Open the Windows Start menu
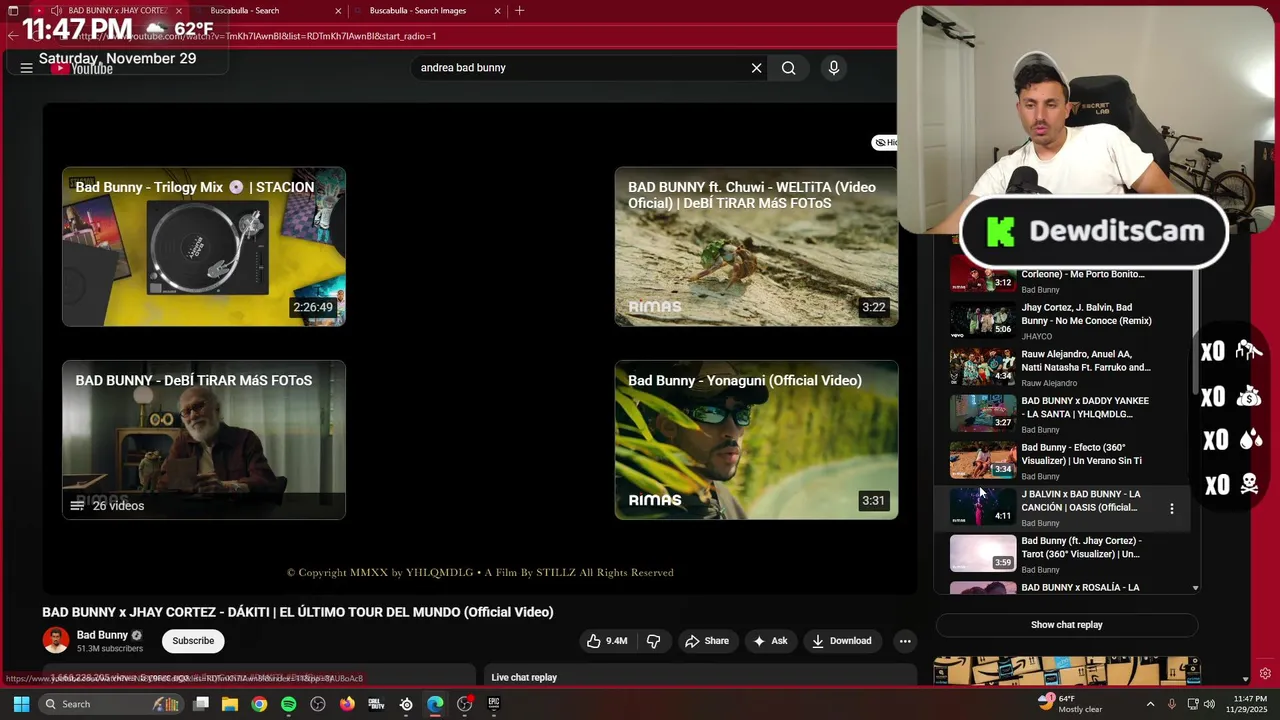Image resolution: width=1280 pixels, height=720 pixels. 21,704
